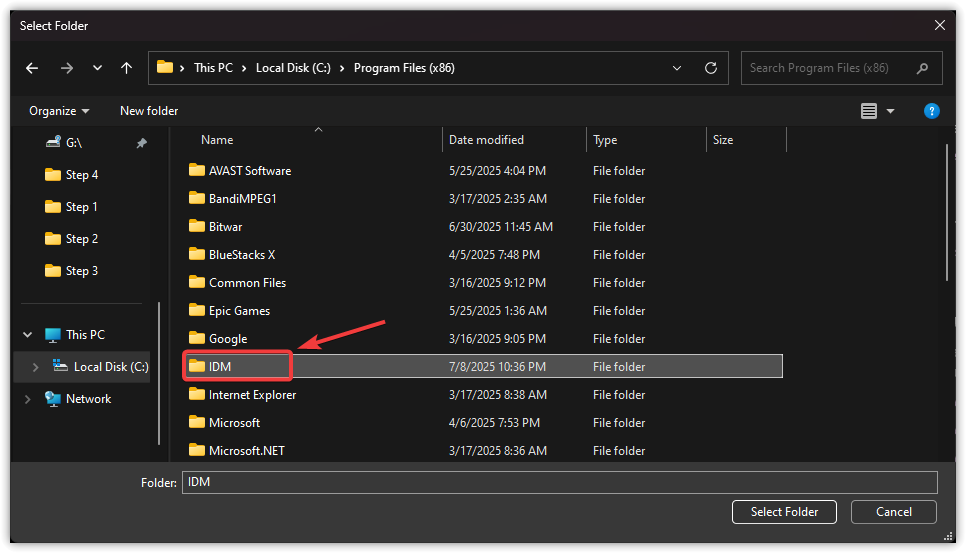This screenshot has height=553, width=966.
Task: Select This PC in the navigation pane
Action: tap(85, 335)
